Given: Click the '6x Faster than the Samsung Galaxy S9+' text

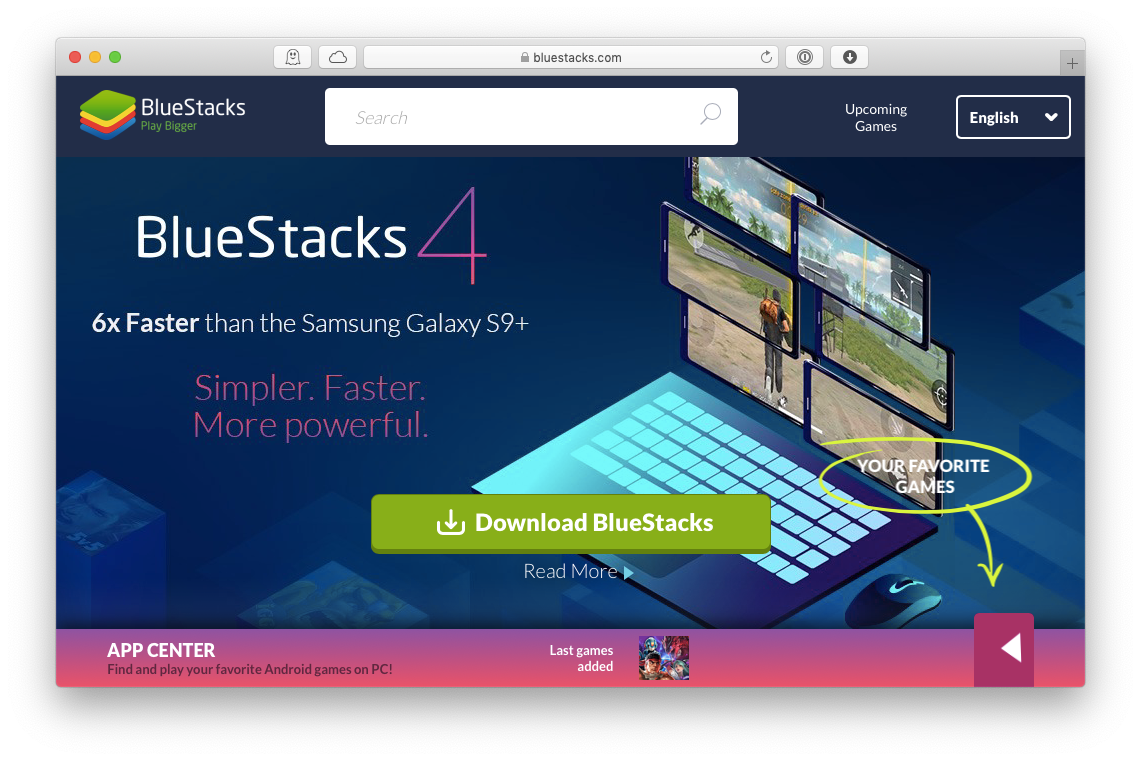Looking at the screenshot, I should pyautogui.click(x=310, y=323).
